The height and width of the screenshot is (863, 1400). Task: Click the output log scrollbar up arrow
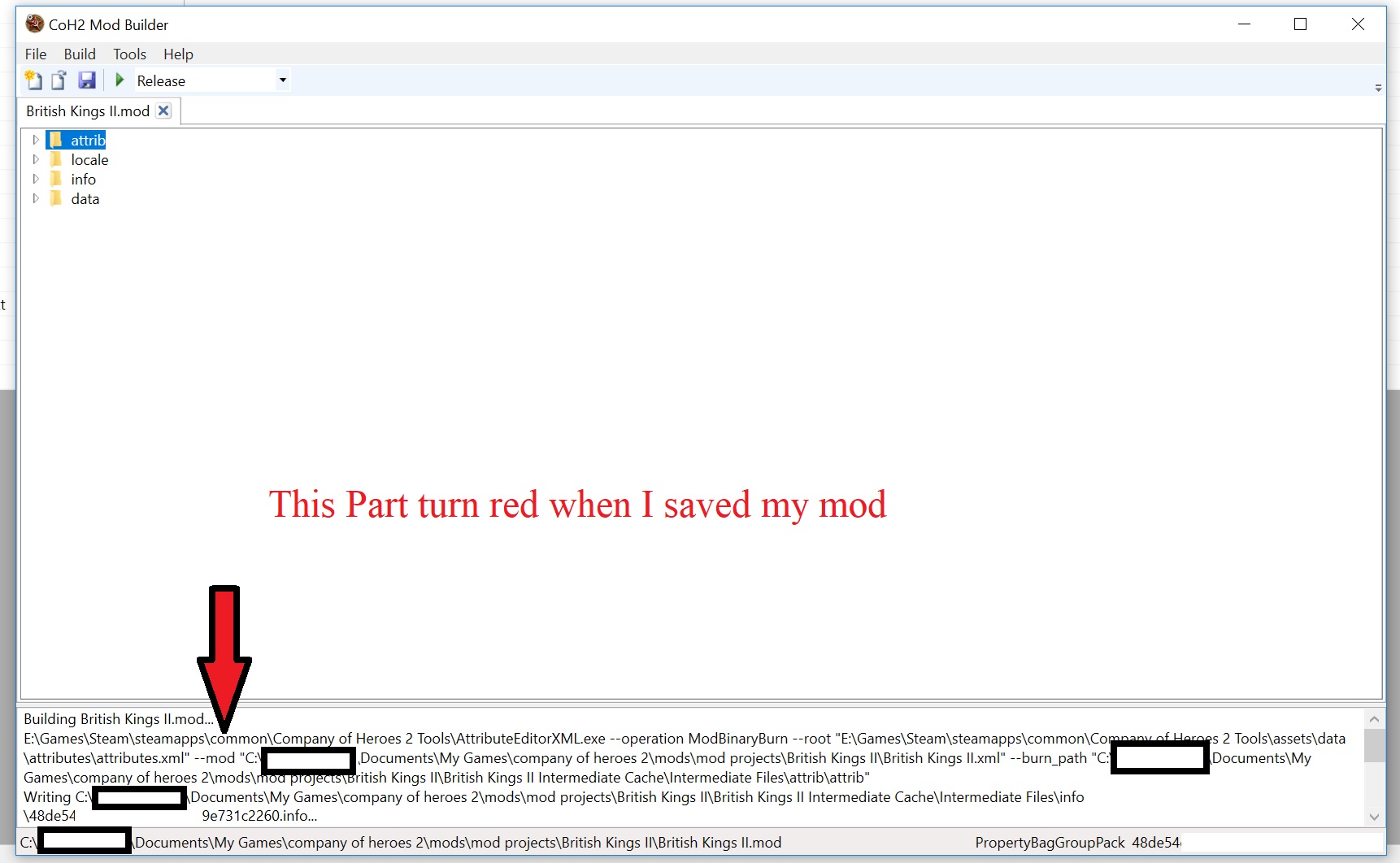pos(1374,719)
